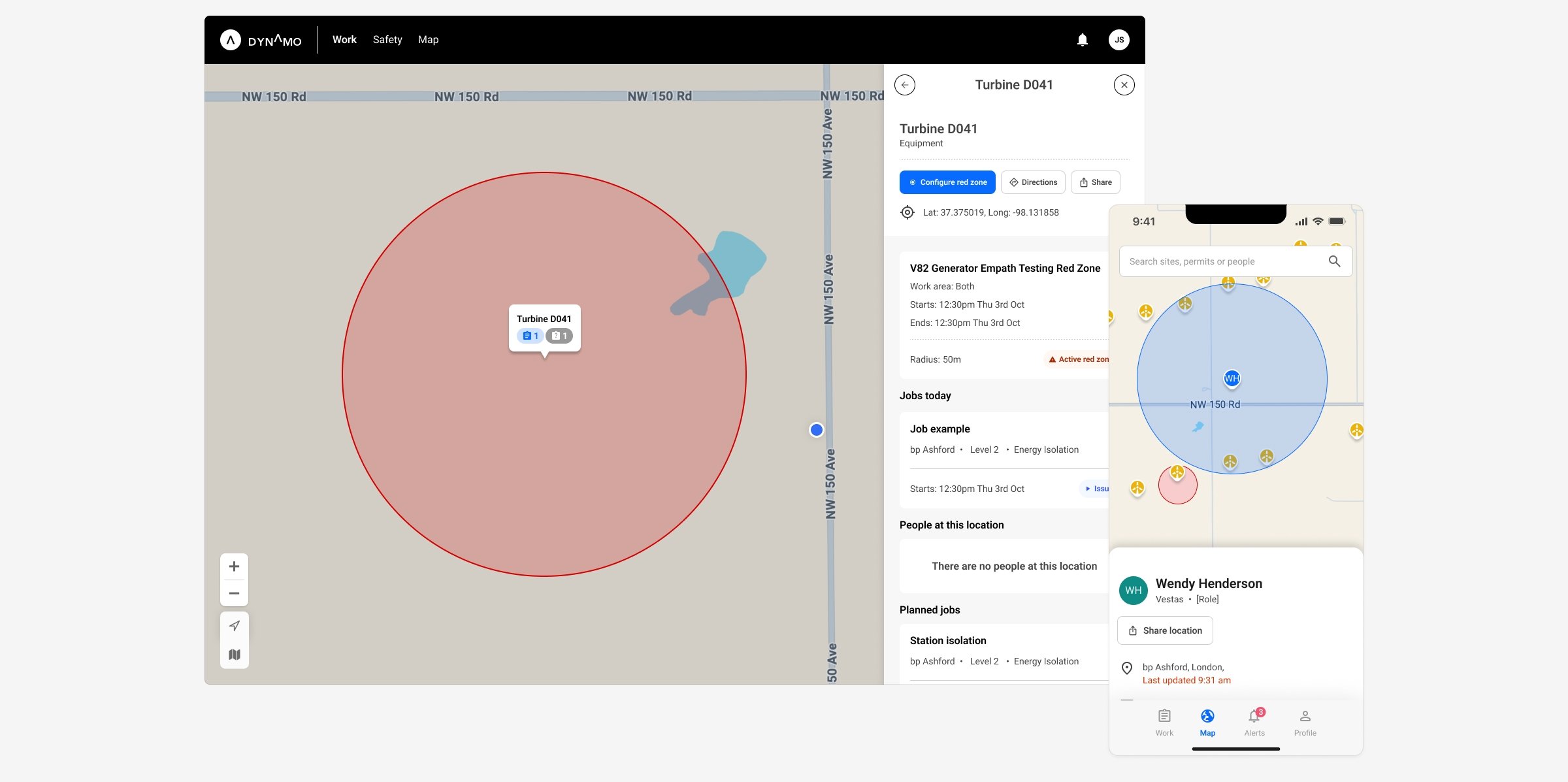Click the notification bell in the top bar
The width and height of the screenshot is (1568, 782).
click(x=1083, y=39)
